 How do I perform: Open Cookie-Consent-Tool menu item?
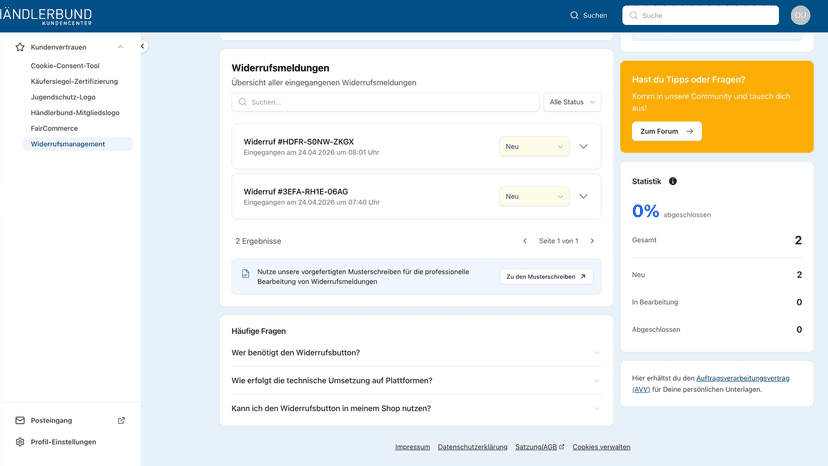pos(65,66)
